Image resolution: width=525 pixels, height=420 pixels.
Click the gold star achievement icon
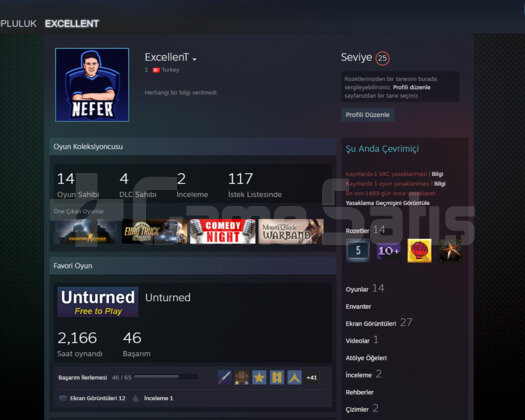click(259, 377)
